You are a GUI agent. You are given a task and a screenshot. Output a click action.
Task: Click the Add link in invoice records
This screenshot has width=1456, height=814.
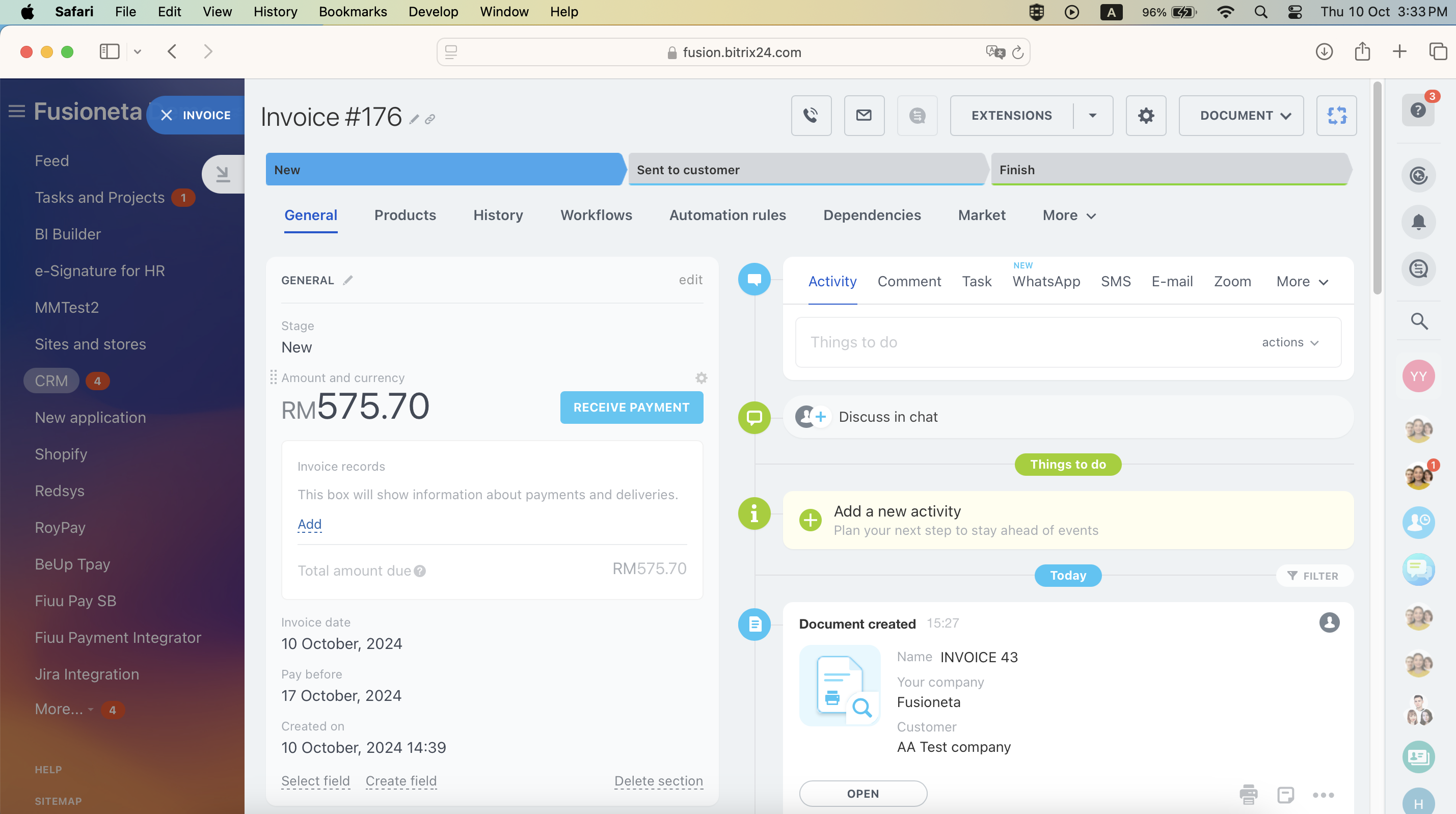pos(309,524)
